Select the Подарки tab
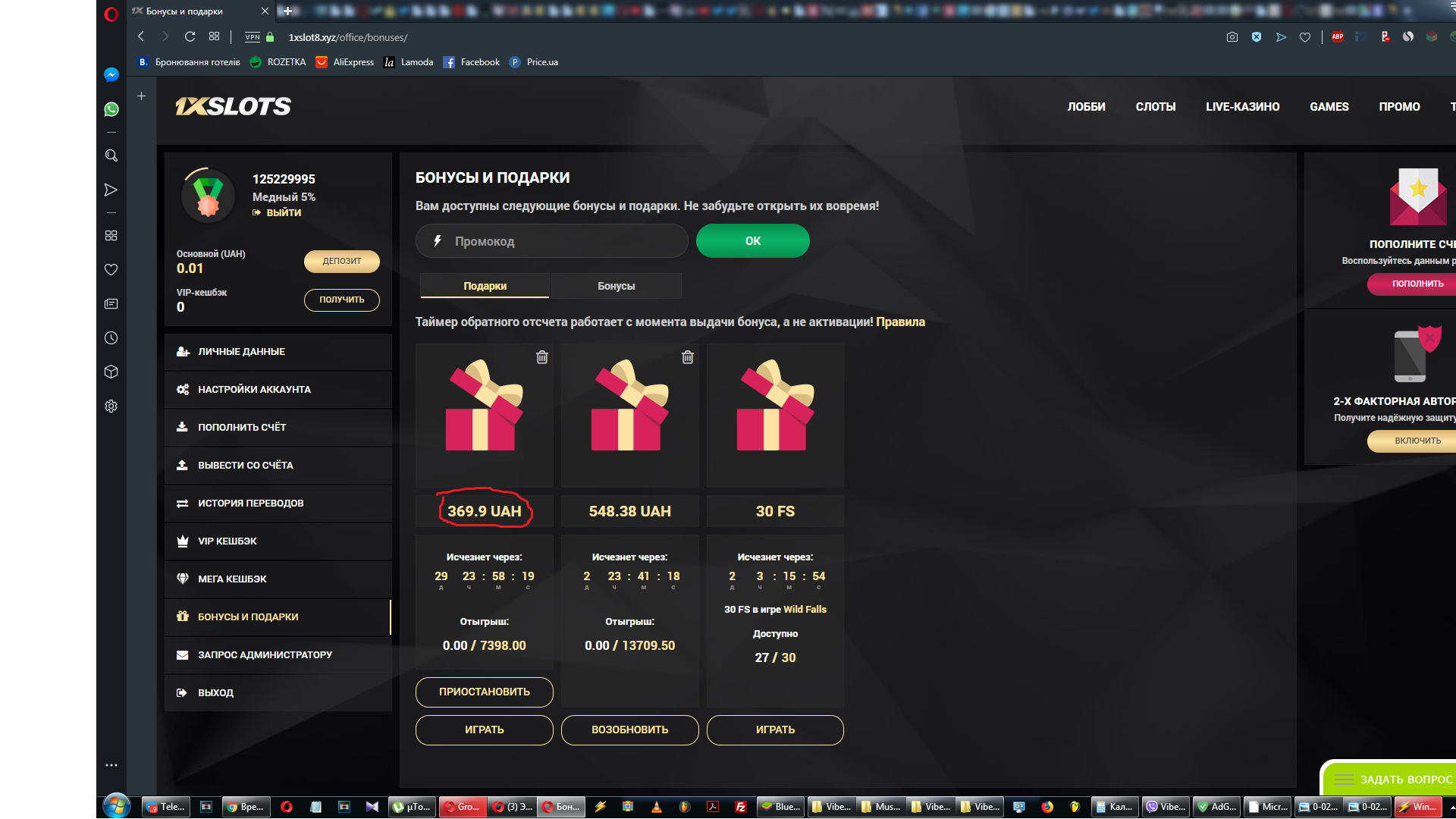Image resolution: width=1456 pixels, height=819 pixels. (x=485, y=286)
